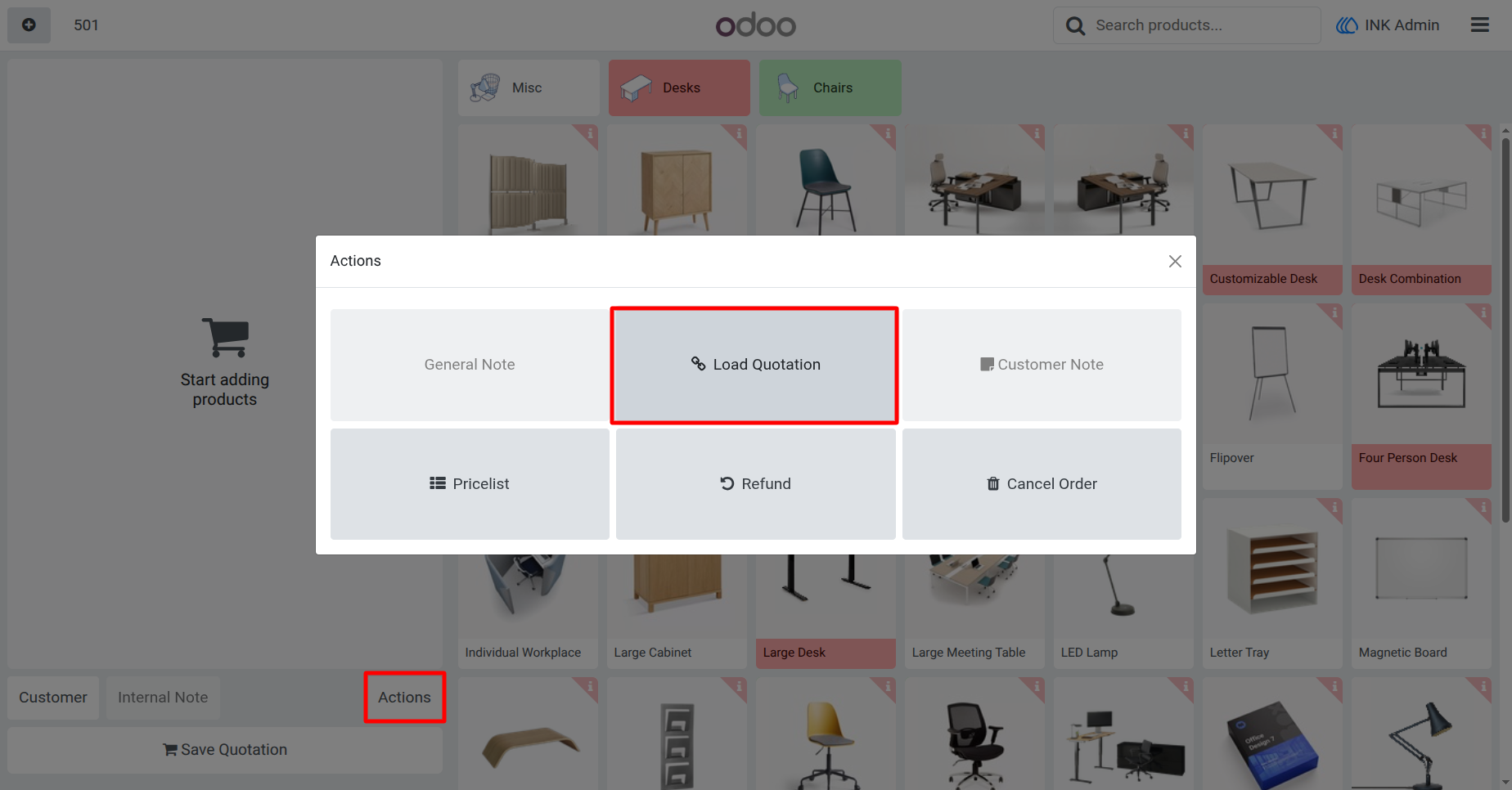Click the Magnetic Board product thumbnail
Screen dimensions: 1512x790
tap(1421, 569)
